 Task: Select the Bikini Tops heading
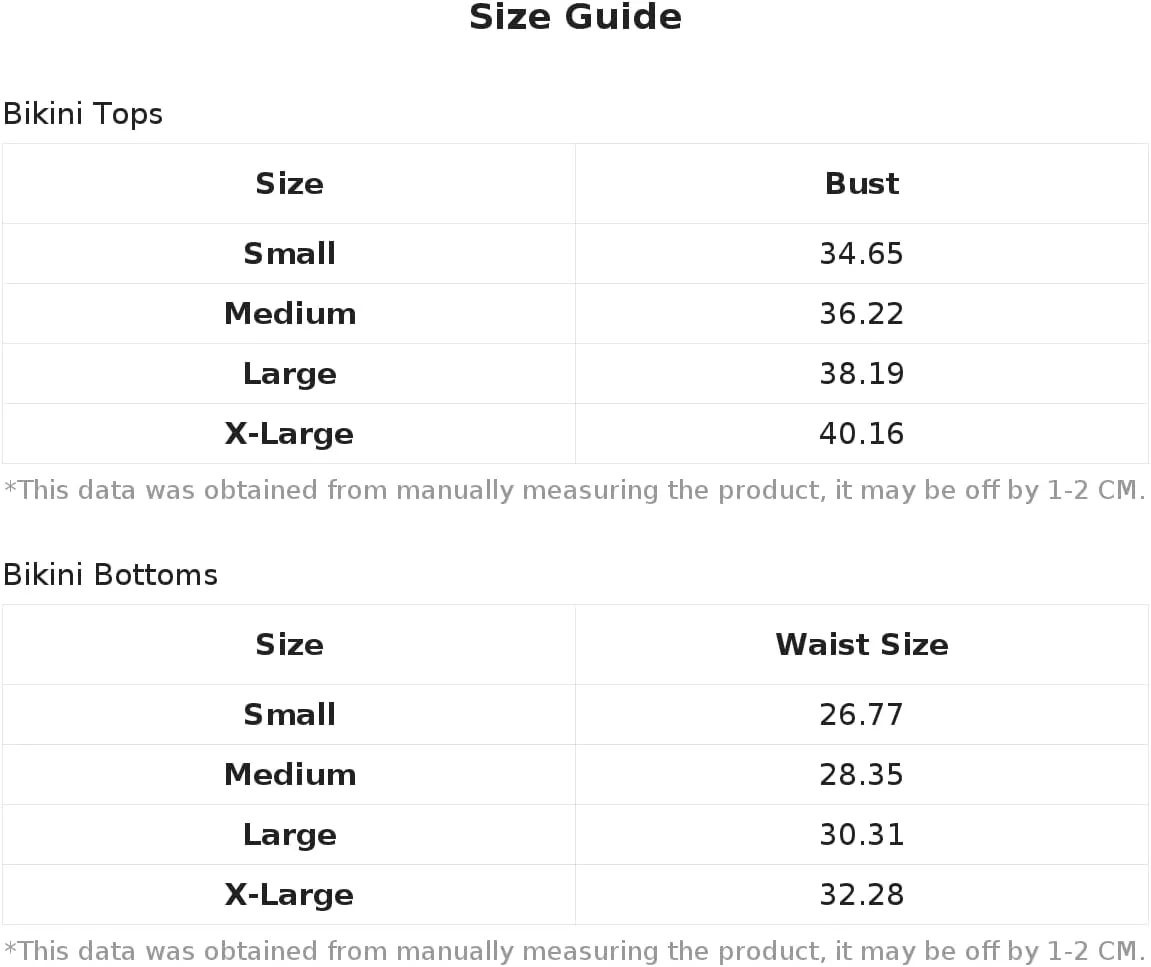click(x=83, y=114)
